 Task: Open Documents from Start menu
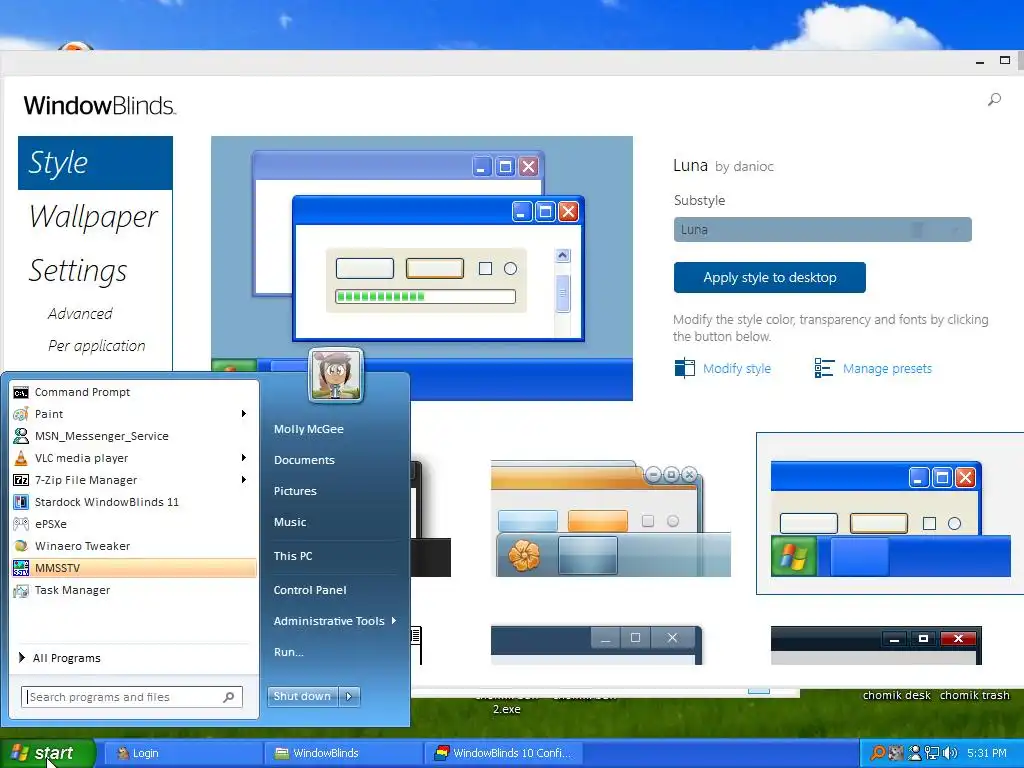pyautogui.click(x=304, y=460)
